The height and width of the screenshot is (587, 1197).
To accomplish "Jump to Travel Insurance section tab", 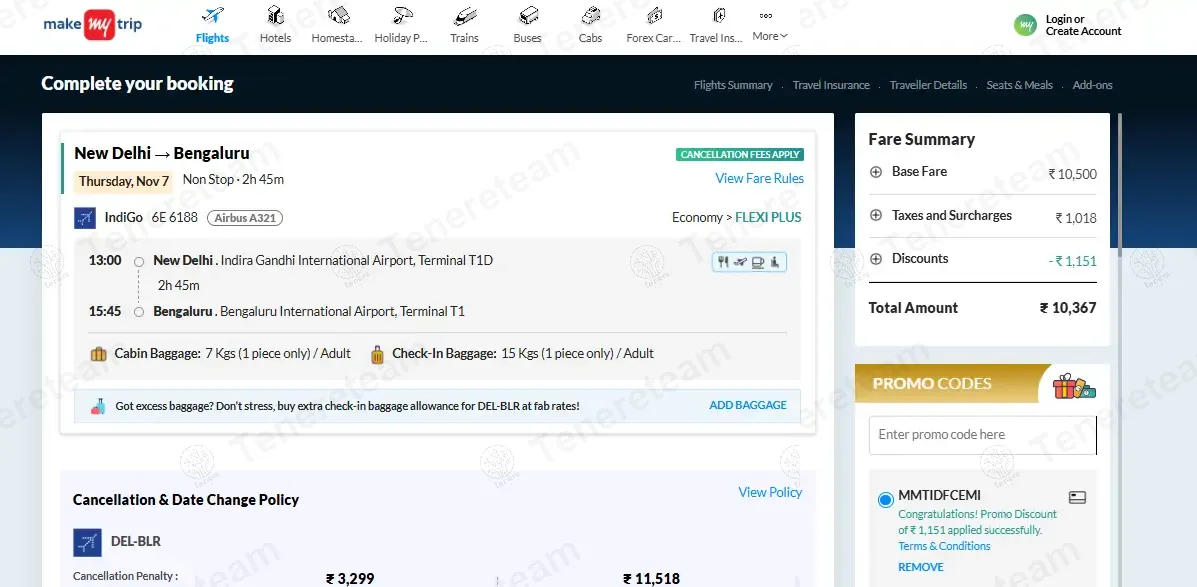I will point(830,85).
